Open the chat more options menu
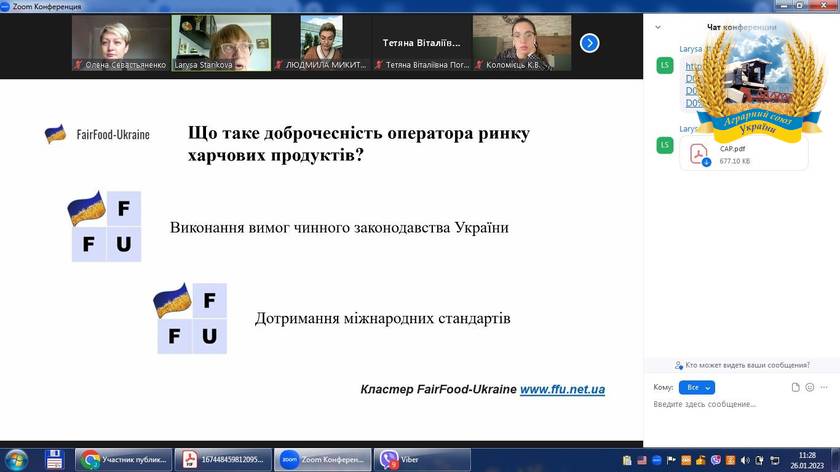The width and height of the screenshot is (840, 472). tap(824, 387)
